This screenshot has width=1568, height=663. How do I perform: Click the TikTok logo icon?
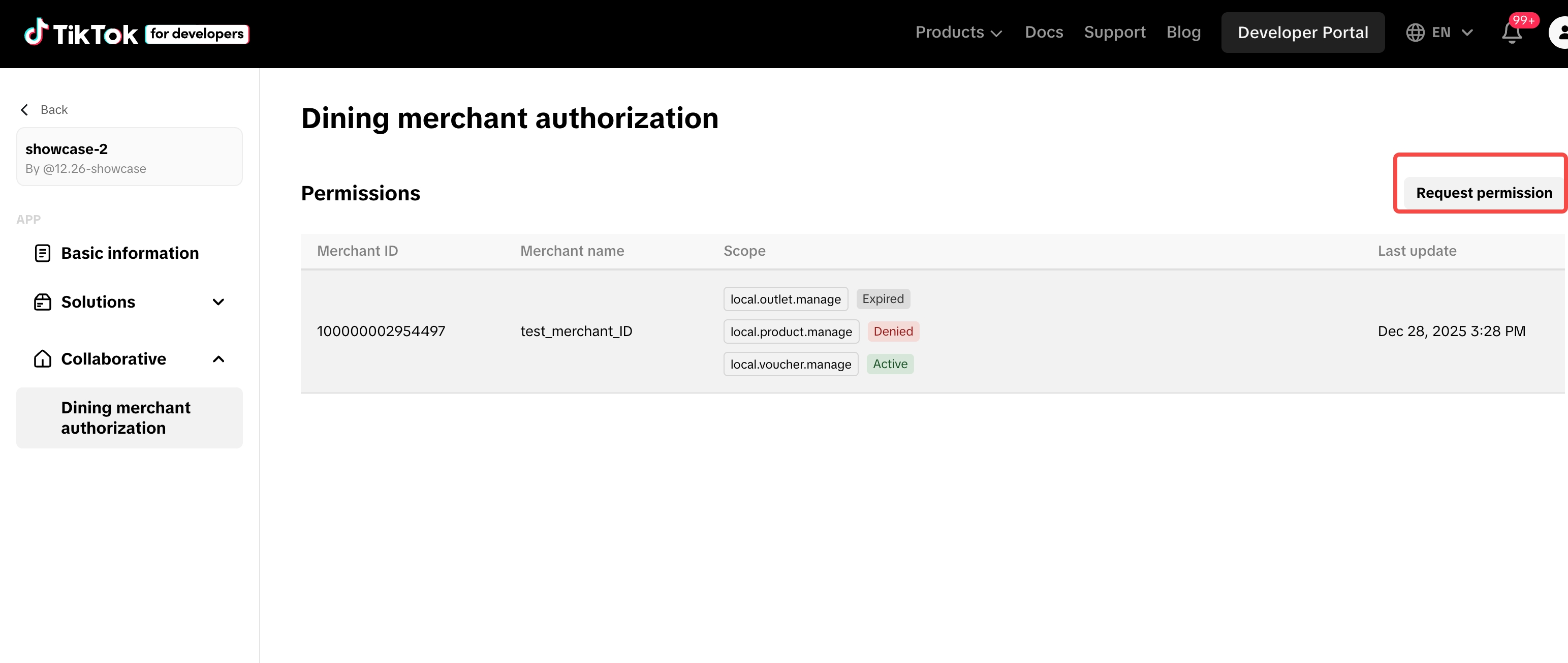[36, 32]
